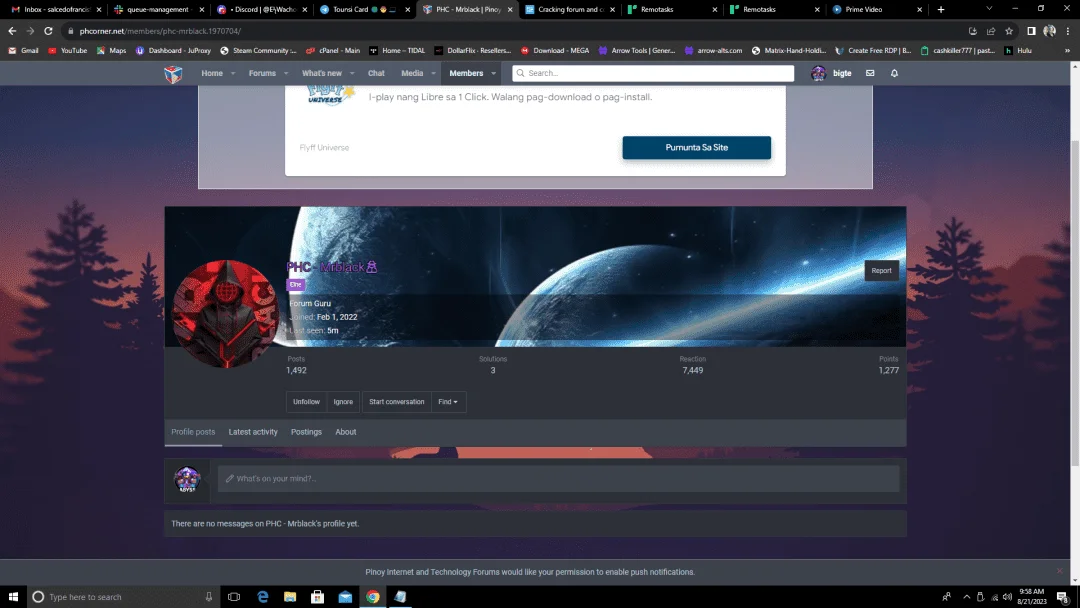
Task: Open Chrome profile avatar
Action: pos(1050,31)
